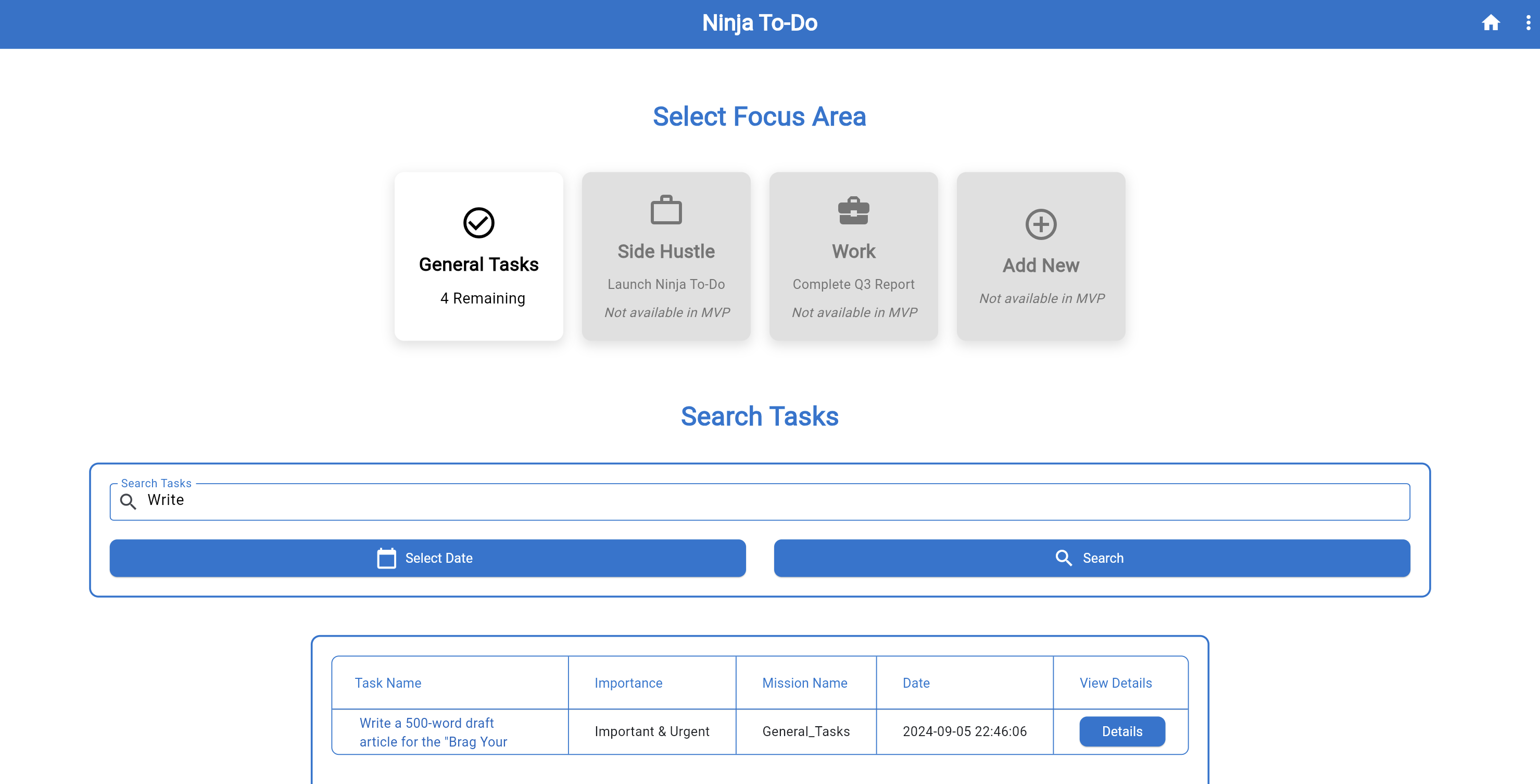Open Details for the draft article task

pyautogui.click(x=1121, y=731)
